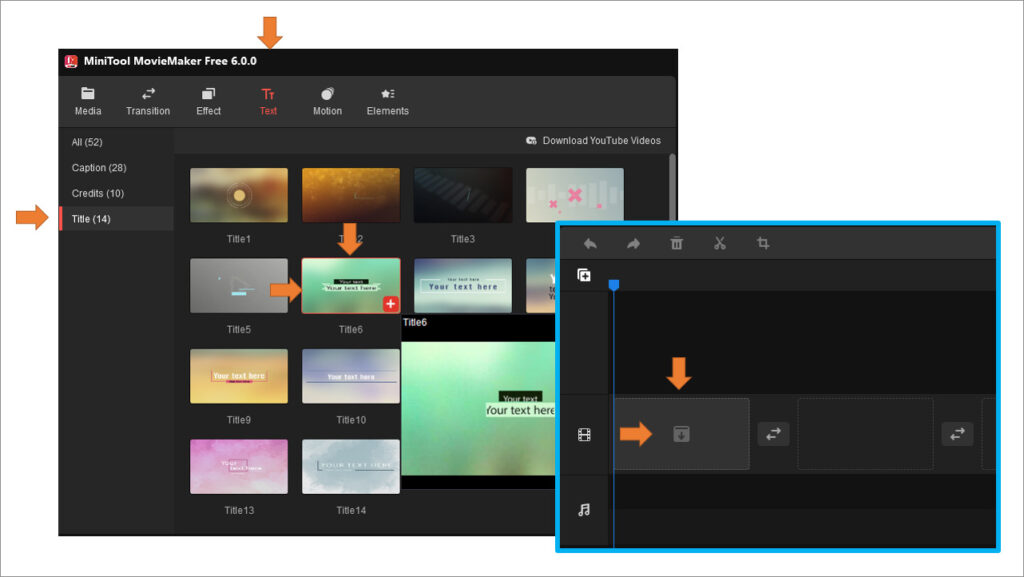Open the Motion panel
1024x577 pixels.
327,100
